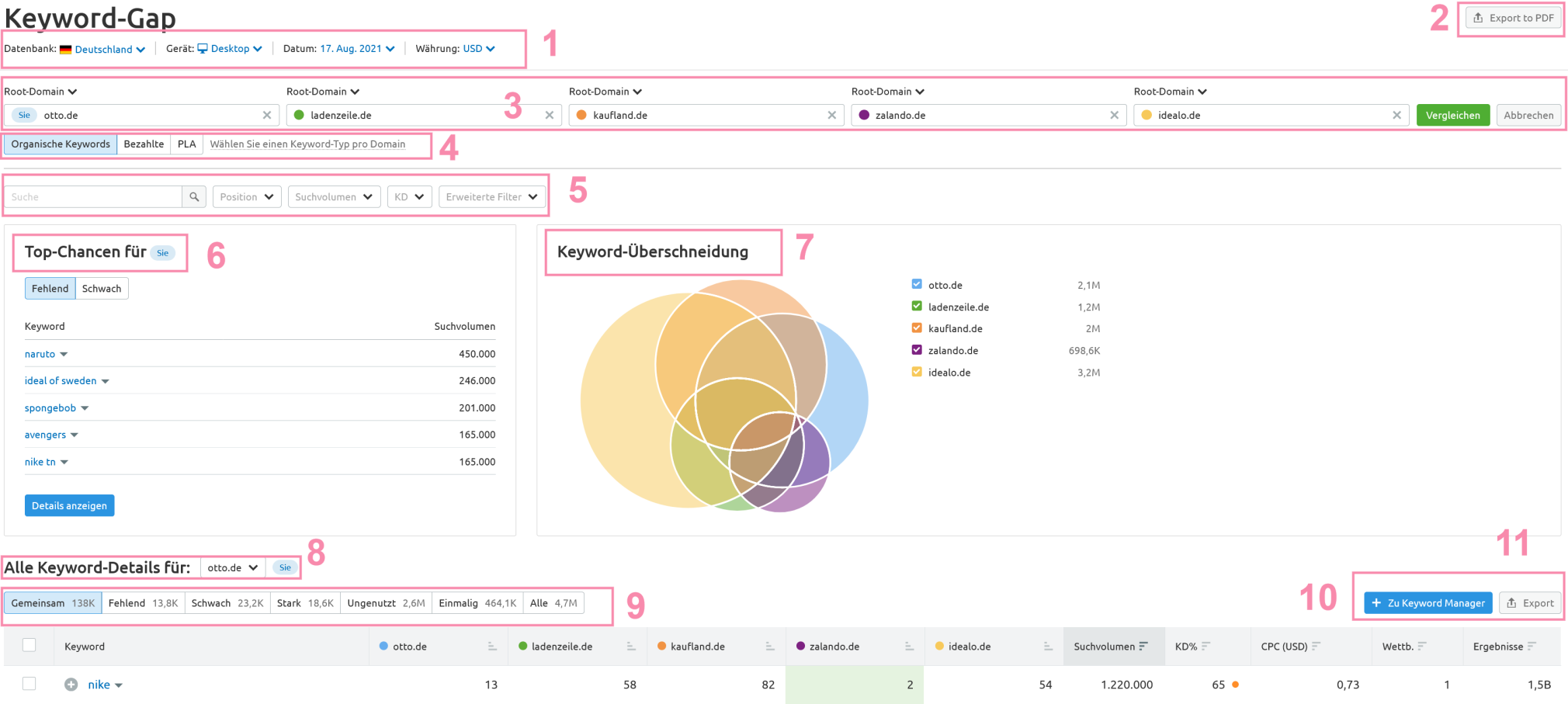Uncheck ladenzeile.de in the Keyword-Überschneidung legend
1568x704 pixels.
(916, 306)
